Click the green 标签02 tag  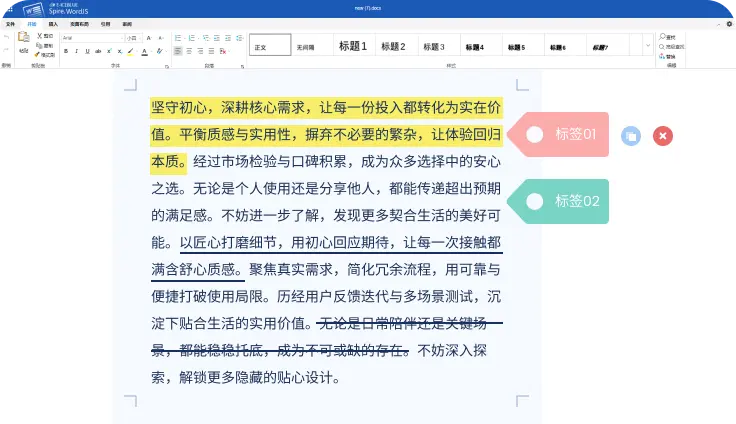pyautogui.click(x=558, y=201)
